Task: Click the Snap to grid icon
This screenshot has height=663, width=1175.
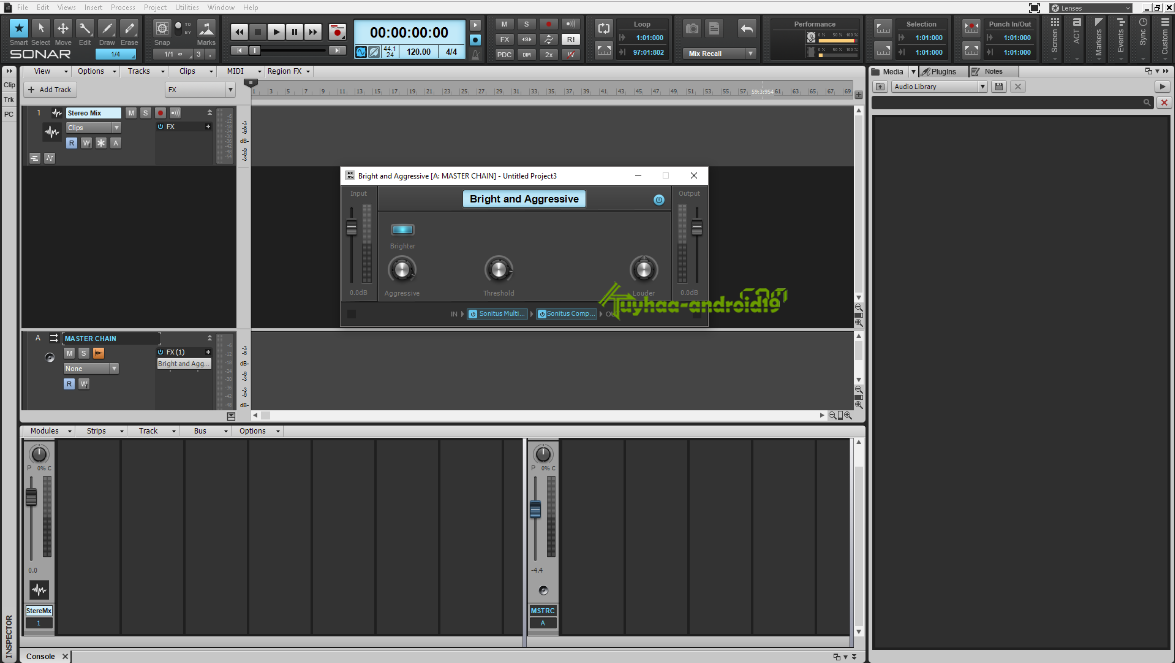Action: coord(162,28)
